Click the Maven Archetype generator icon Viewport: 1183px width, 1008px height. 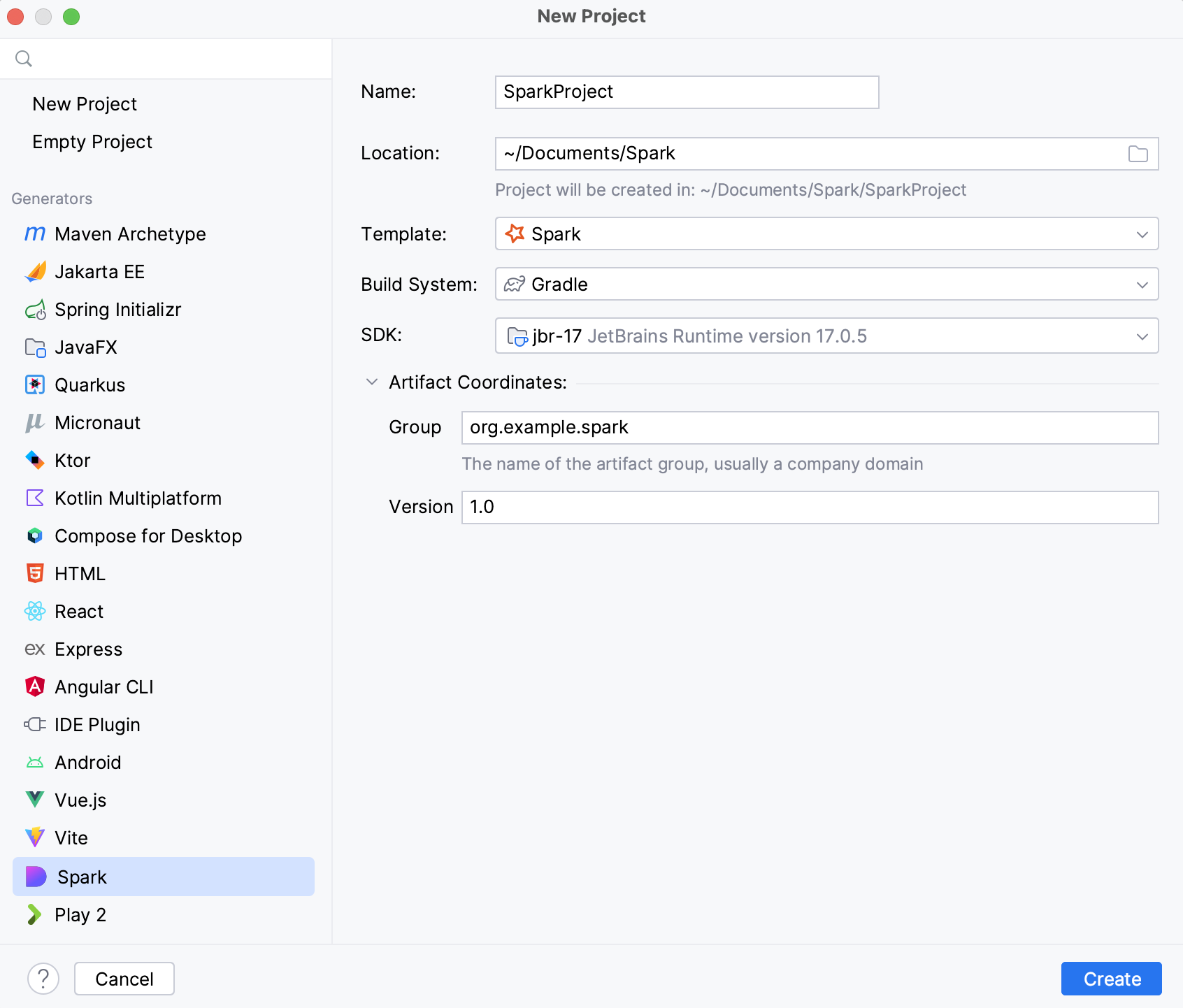[35, 233]
